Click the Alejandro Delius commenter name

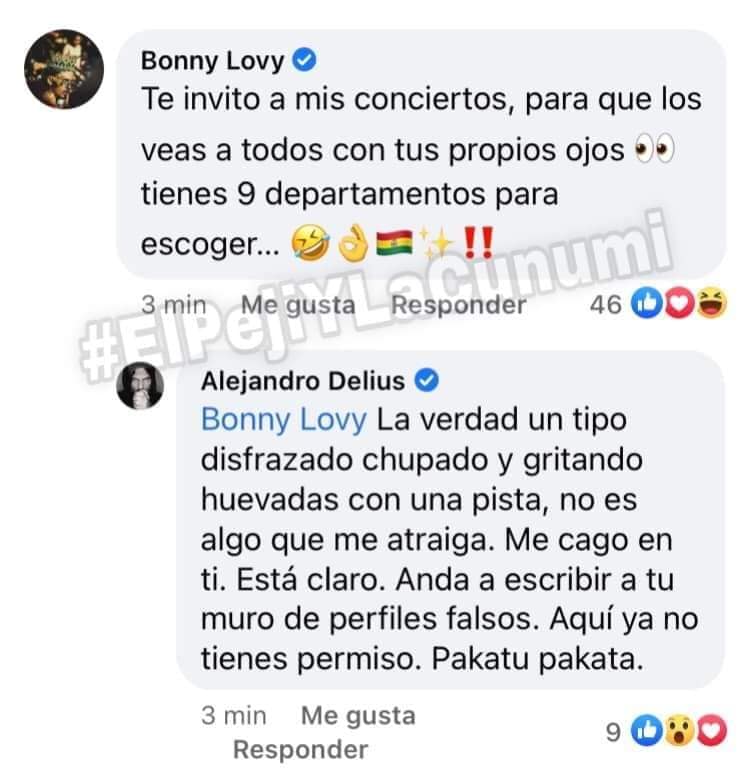[x=303, y=382]
